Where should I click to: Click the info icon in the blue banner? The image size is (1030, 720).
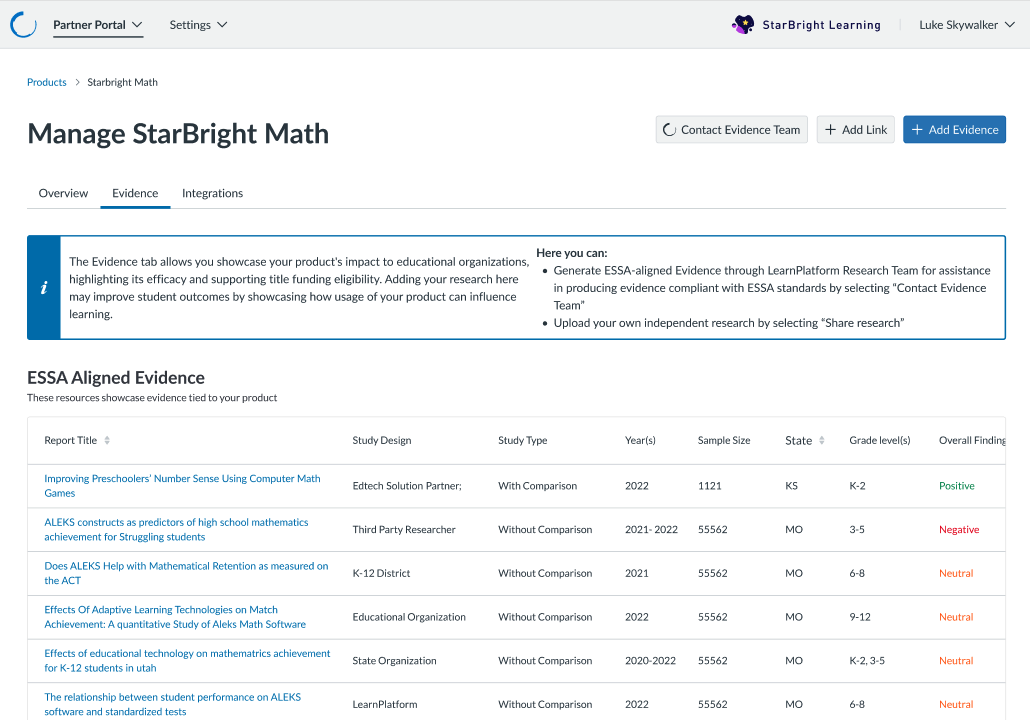[44, 288]
